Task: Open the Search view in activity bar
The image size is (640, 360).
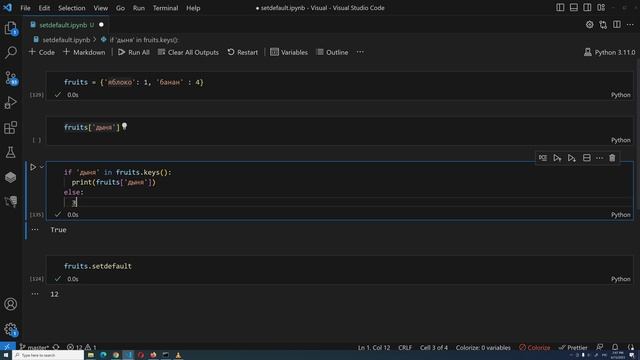Action: [x=11, y=52]
